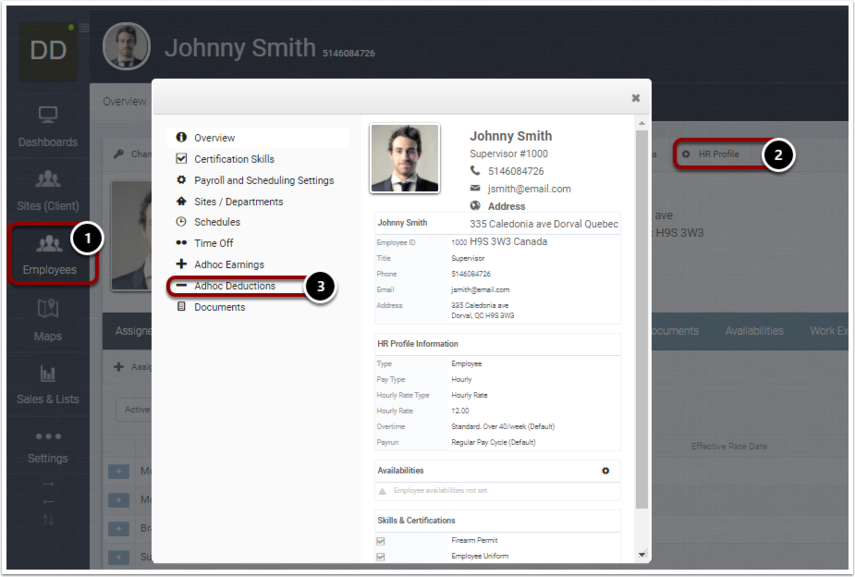Click the Sites / Departments home icon

(x=181, y=201)
